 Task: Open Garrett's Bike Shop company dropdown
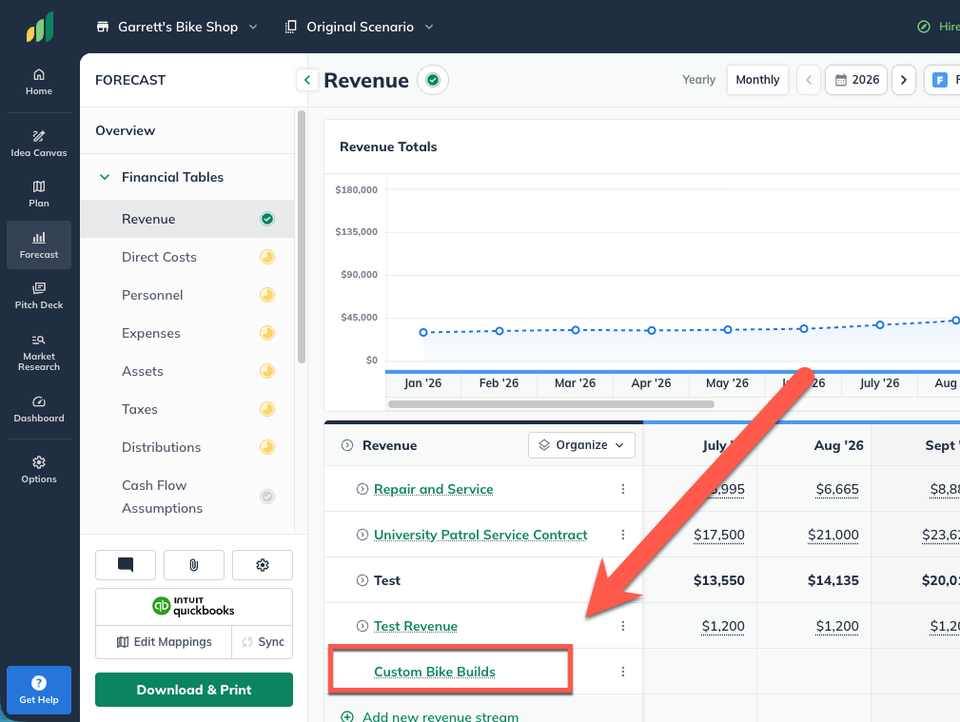click(177, 27)
